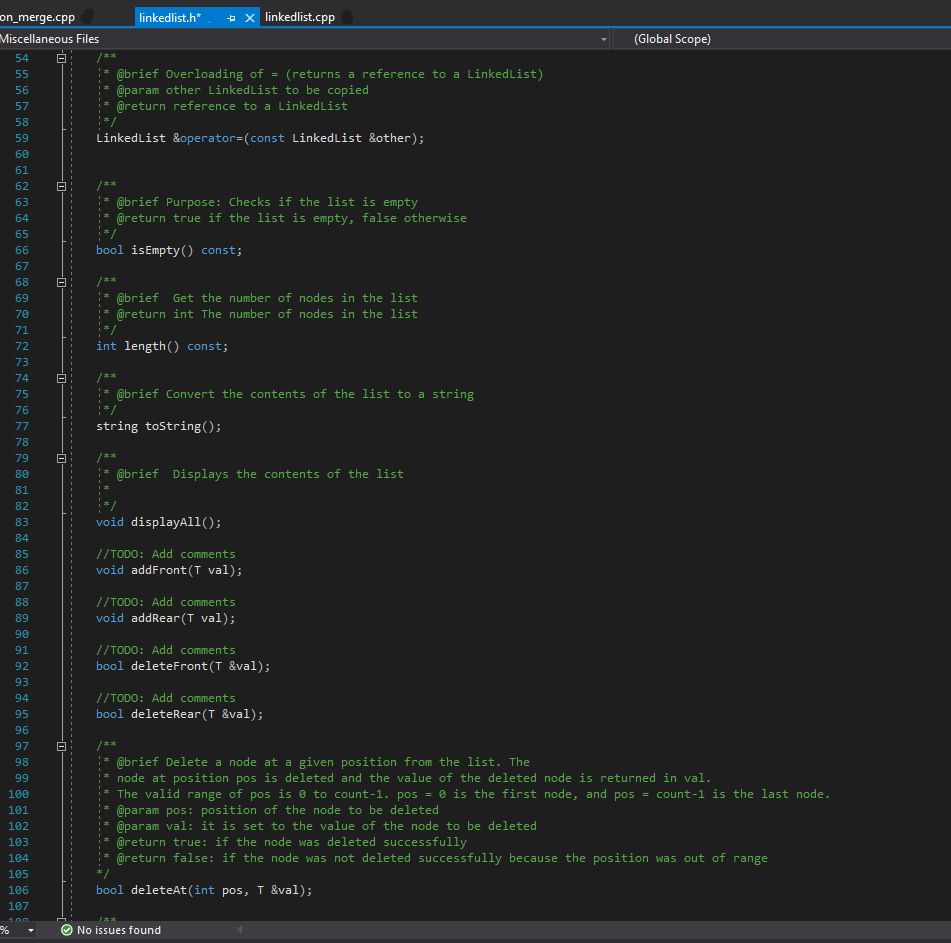The width and height of the screenshot is (951, 943).
Task: Click line number 86 in the margin
Action: pyautogui.click(x=21, y=570)
